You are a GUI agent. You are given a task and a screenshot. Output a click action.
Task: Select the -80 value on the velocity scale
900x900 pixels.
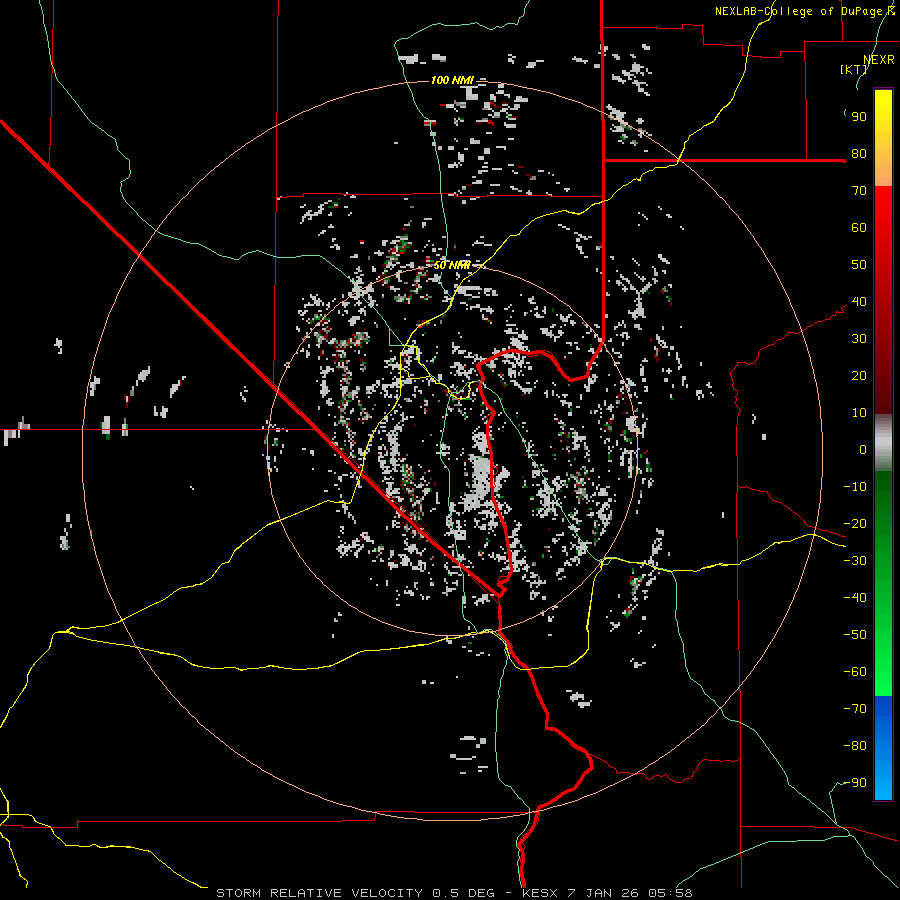[x=855, y=746]
